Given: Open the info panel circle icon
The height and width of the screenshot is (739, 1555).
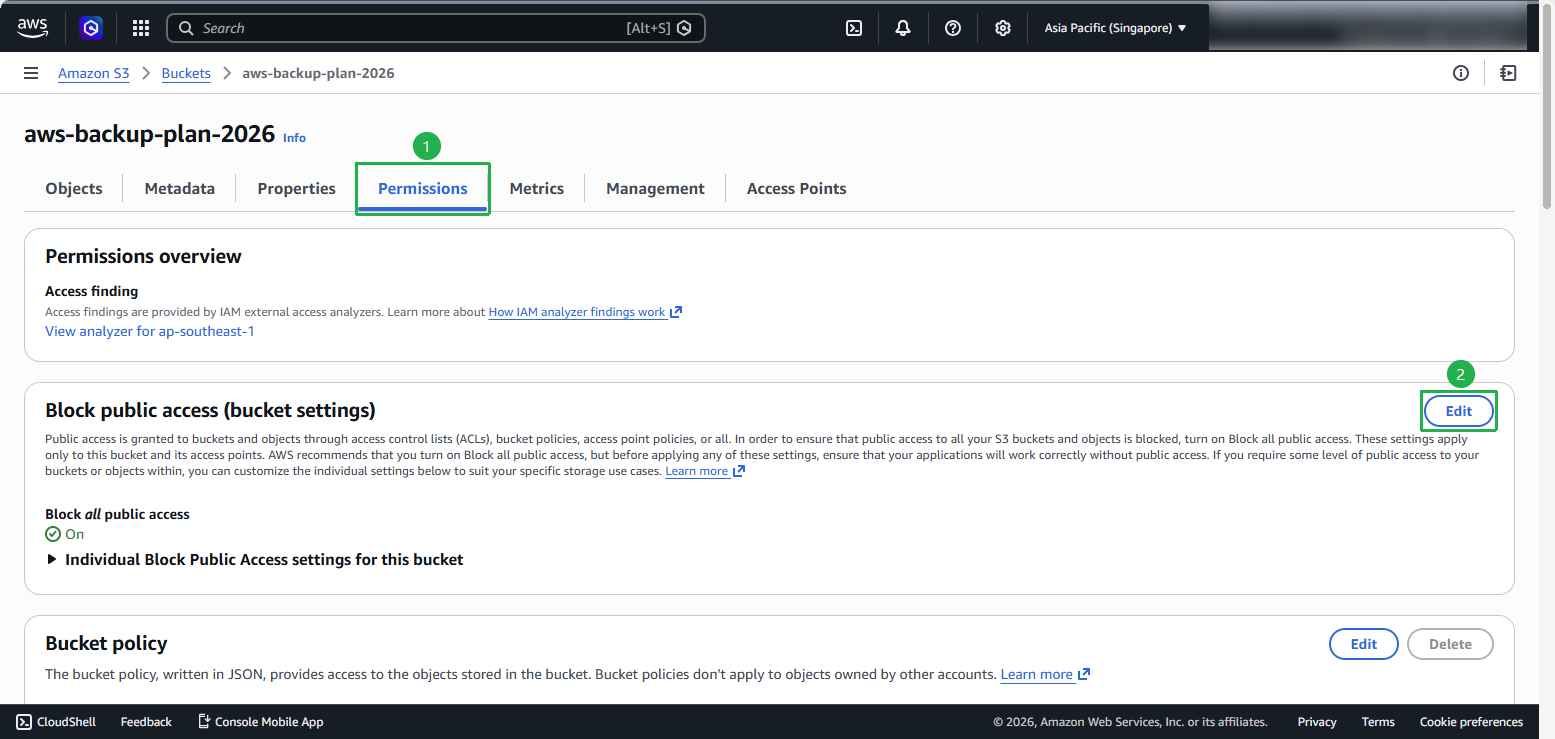Looking at the screenshot, I should coord(1461,73).
